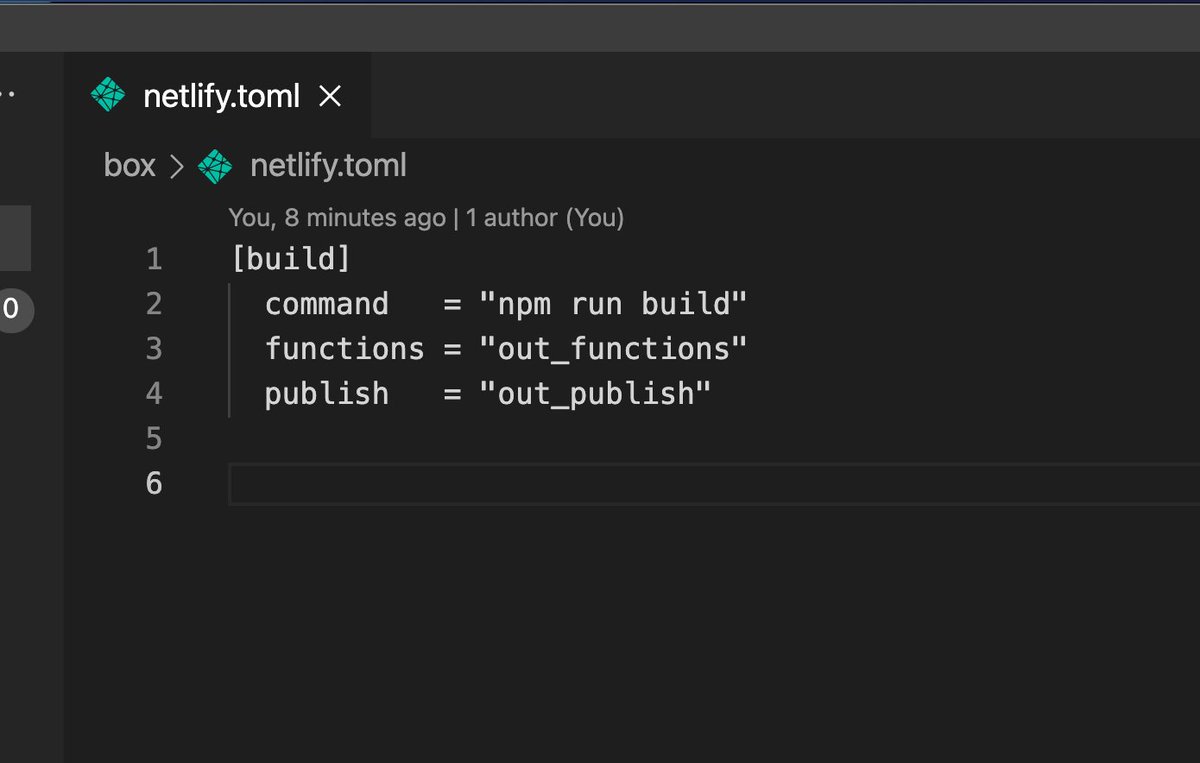Click the "out_publish" string value
This screenshot has width=1200, height=763.
pyautogui.click(x=595, y=394)
